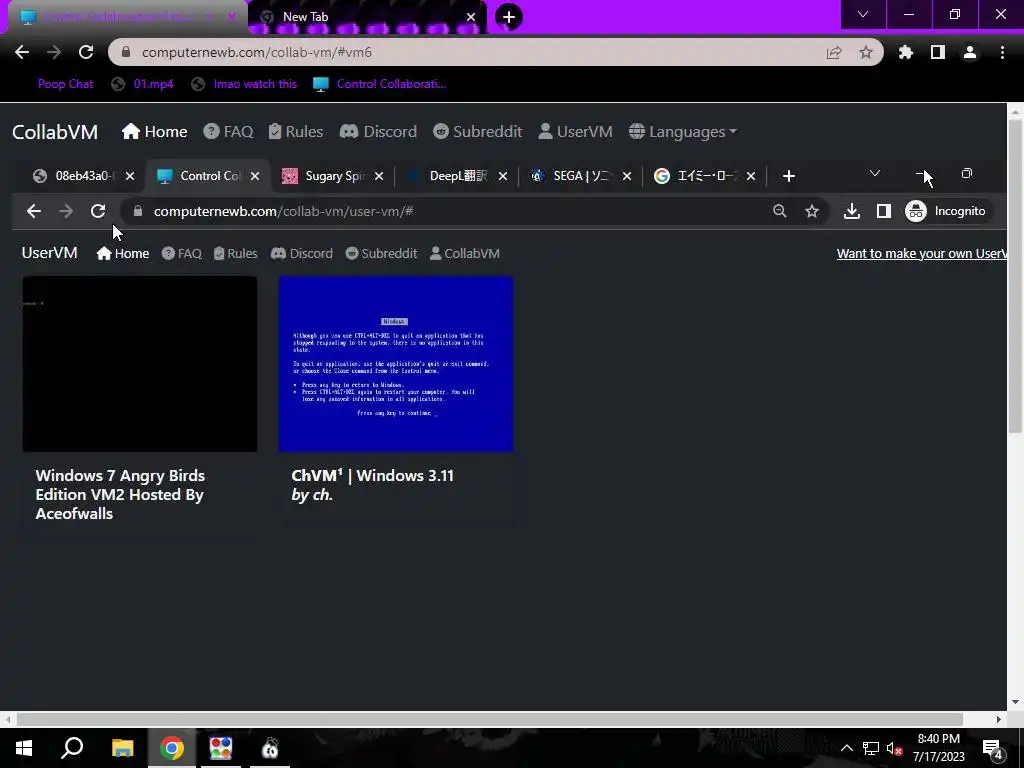Open the UserVM Discord link
The width and height of the screenshot is (1024, 768).
pyautogui.click(x=302, y=253)
